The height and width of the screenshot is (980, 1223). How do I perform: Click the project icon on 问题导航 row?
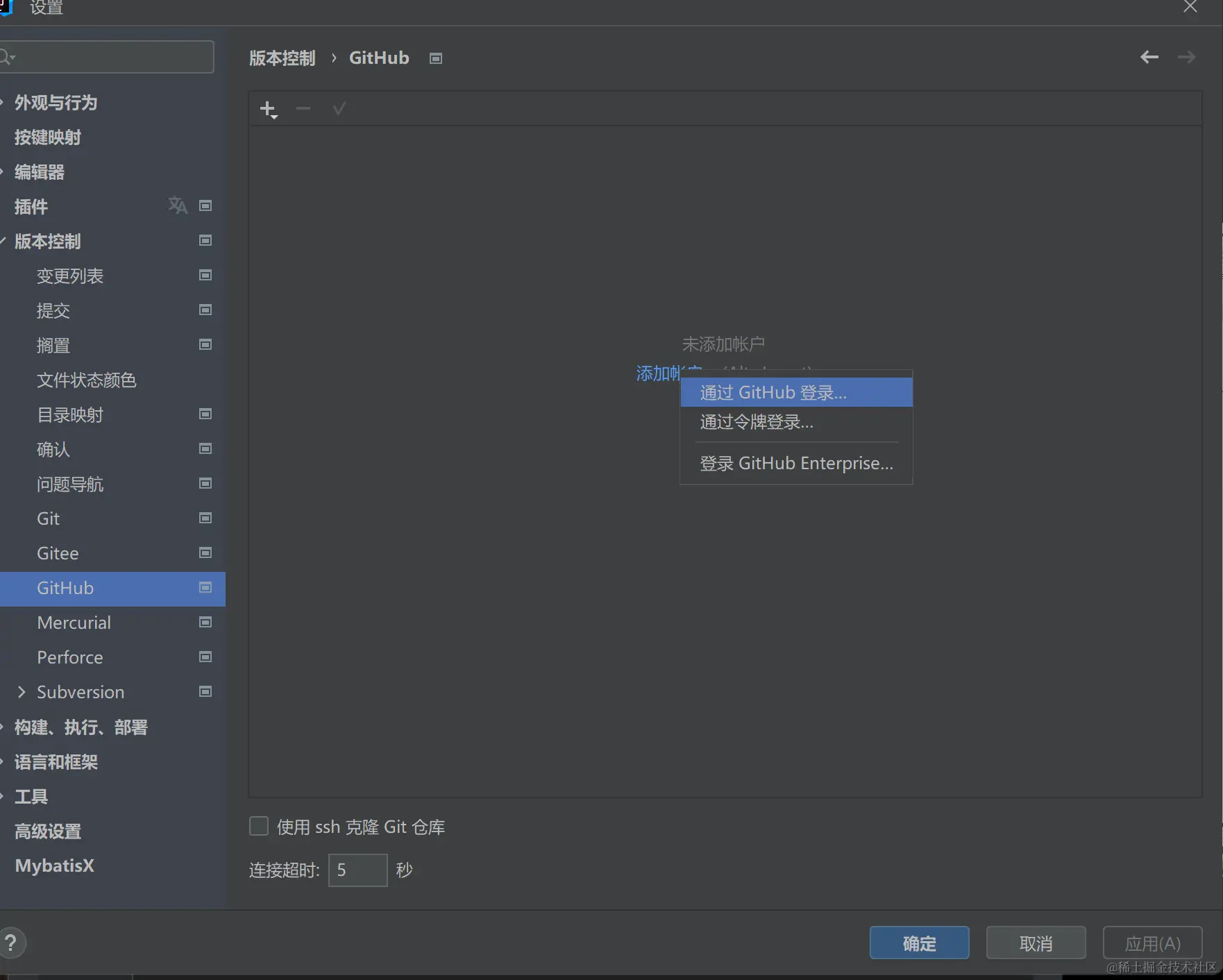point(205,483)
